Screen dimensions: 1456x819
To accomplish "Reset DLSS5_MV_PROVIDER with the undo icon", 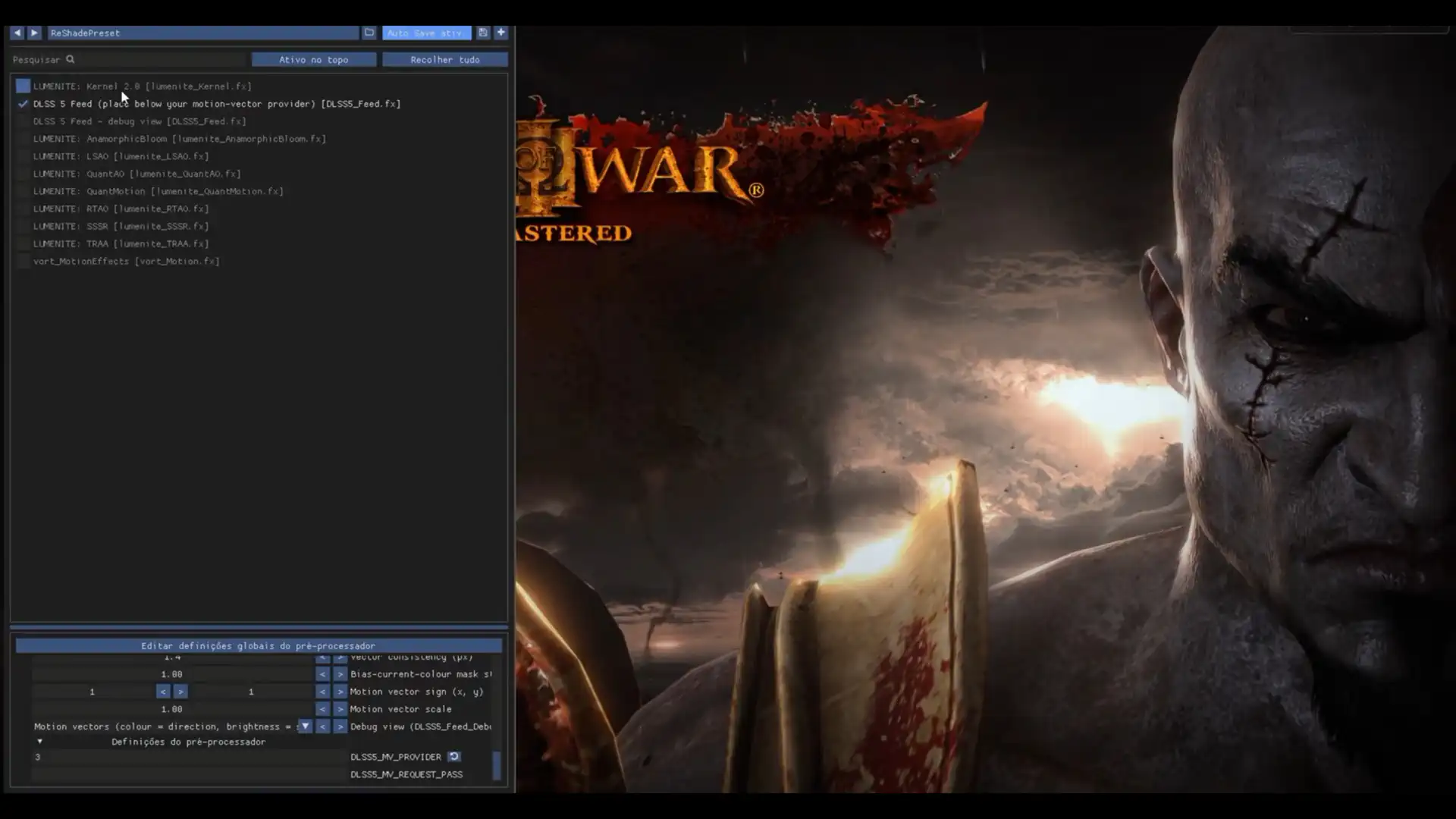I will (454, 757).
